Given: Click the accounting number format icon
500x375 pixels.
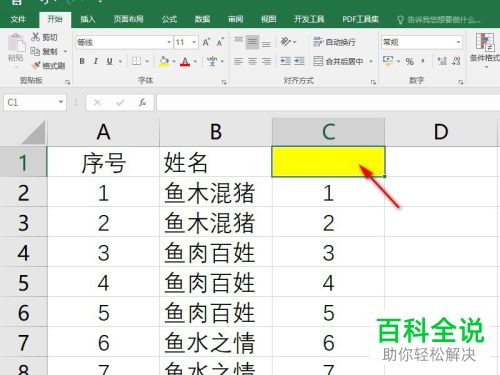Looking at the screenshot, I should [388, 61].
